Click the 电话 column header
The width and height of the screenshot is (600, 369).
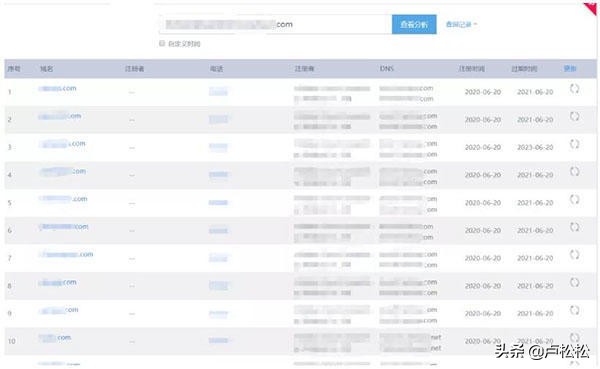216,69
